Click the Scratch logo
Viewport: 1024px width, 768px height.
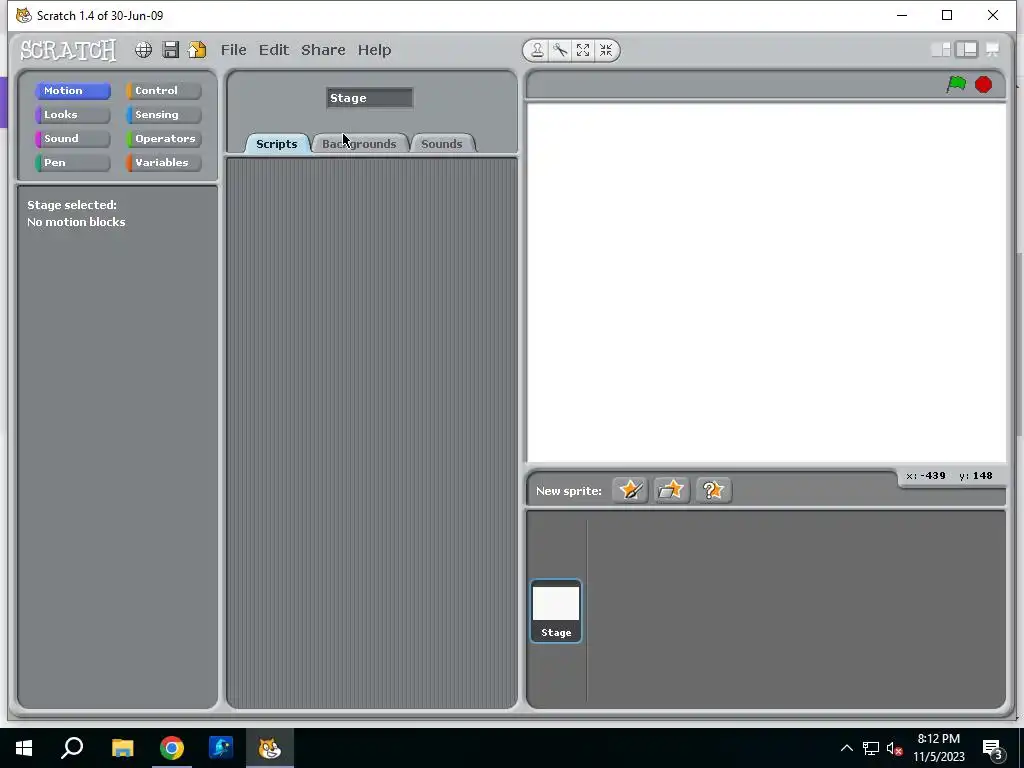68,50
